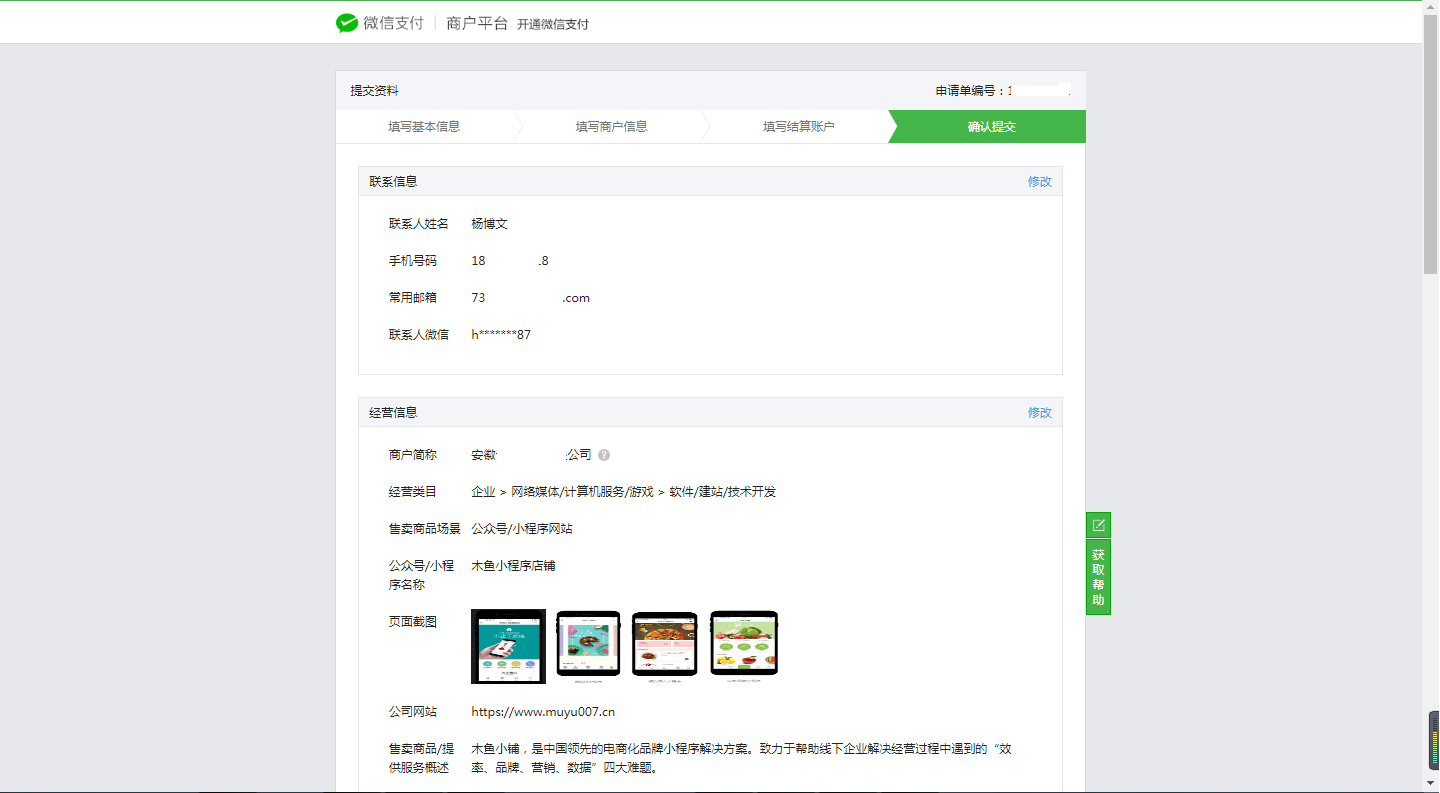Click 修改 beside 经营信息
Screen dimensions: 1440x793
pyautogui.click(x=1039, y=412)
